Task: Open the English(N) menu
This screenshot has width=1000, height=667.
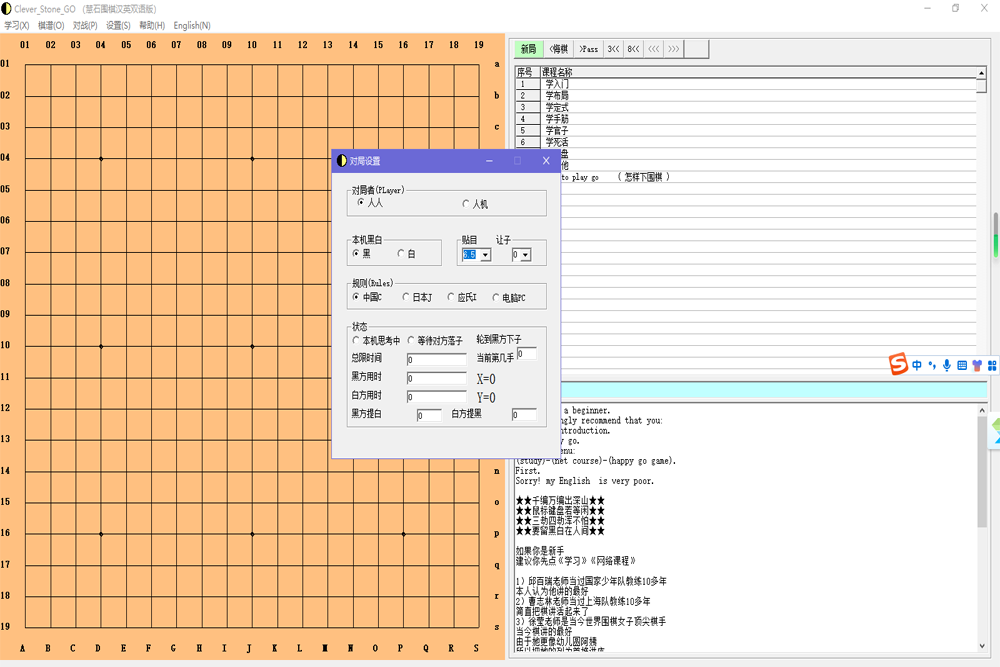Action: click(192, 25)
